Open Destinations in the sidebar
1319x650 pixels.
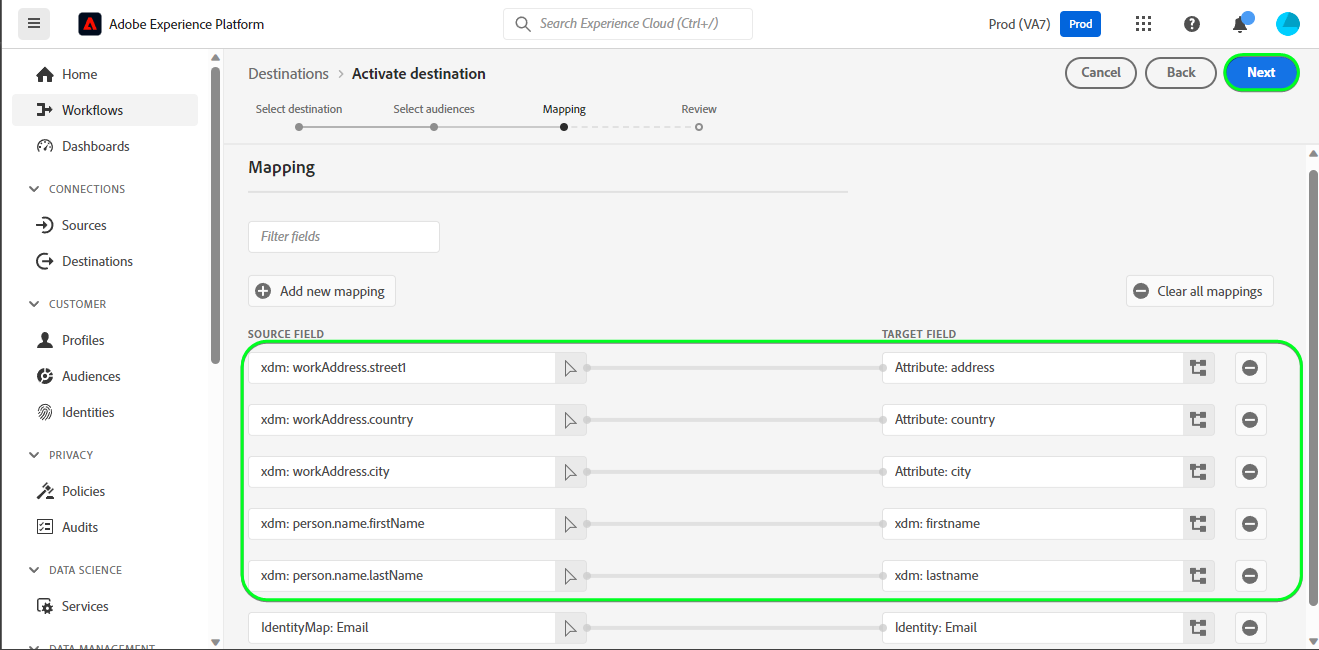(x=105, y=261)
